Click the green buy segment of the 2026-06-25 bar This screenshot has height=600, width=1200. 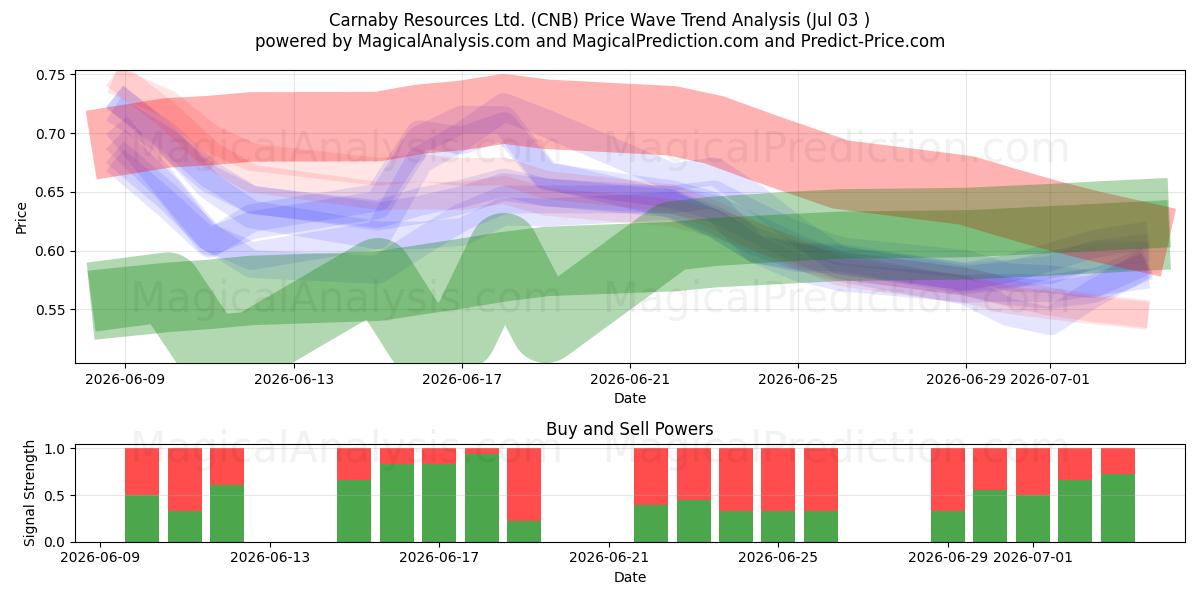tap(778, 526)
